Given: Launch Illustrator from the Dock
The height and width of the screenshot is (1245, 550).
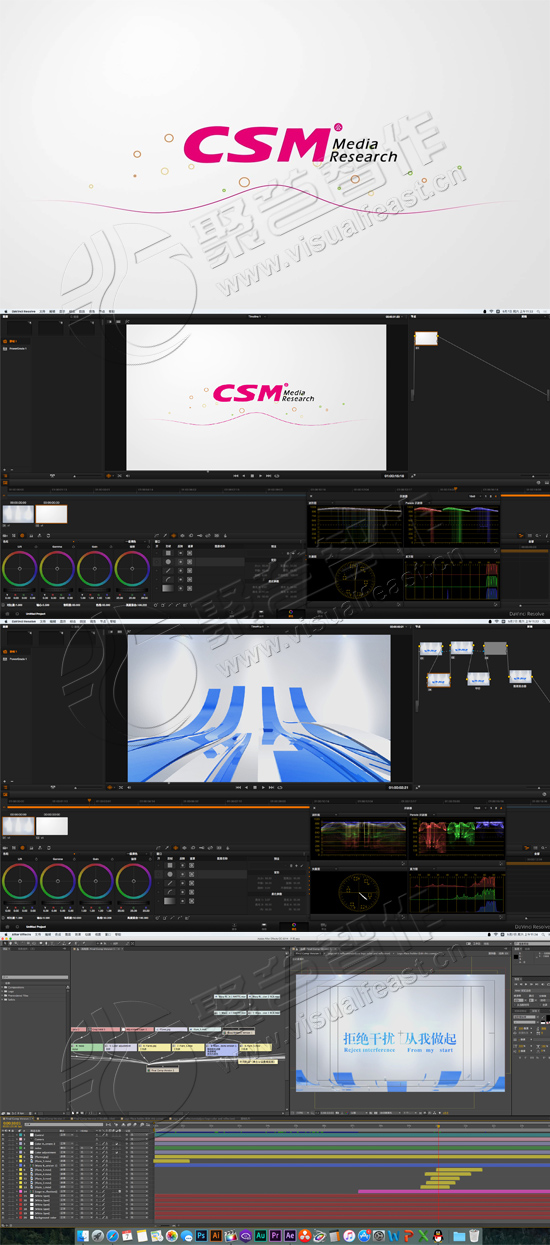Looking at the screenshot, I should click(x=216, y=1236).
